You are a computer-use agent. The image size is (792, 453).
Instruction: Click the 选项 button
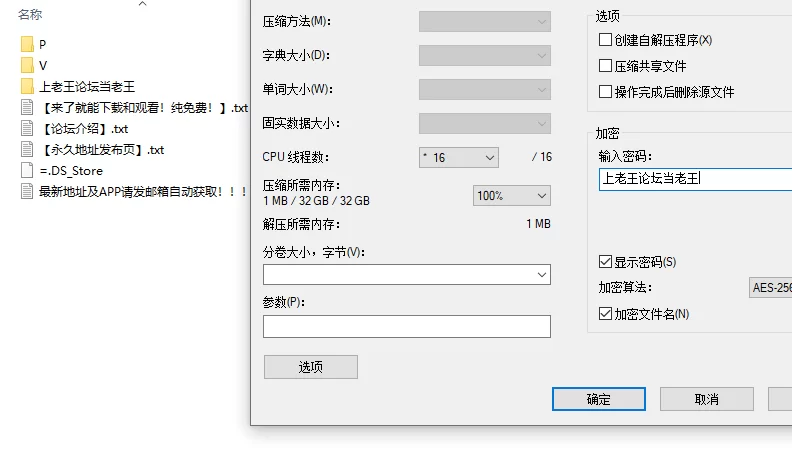(311, 367)
